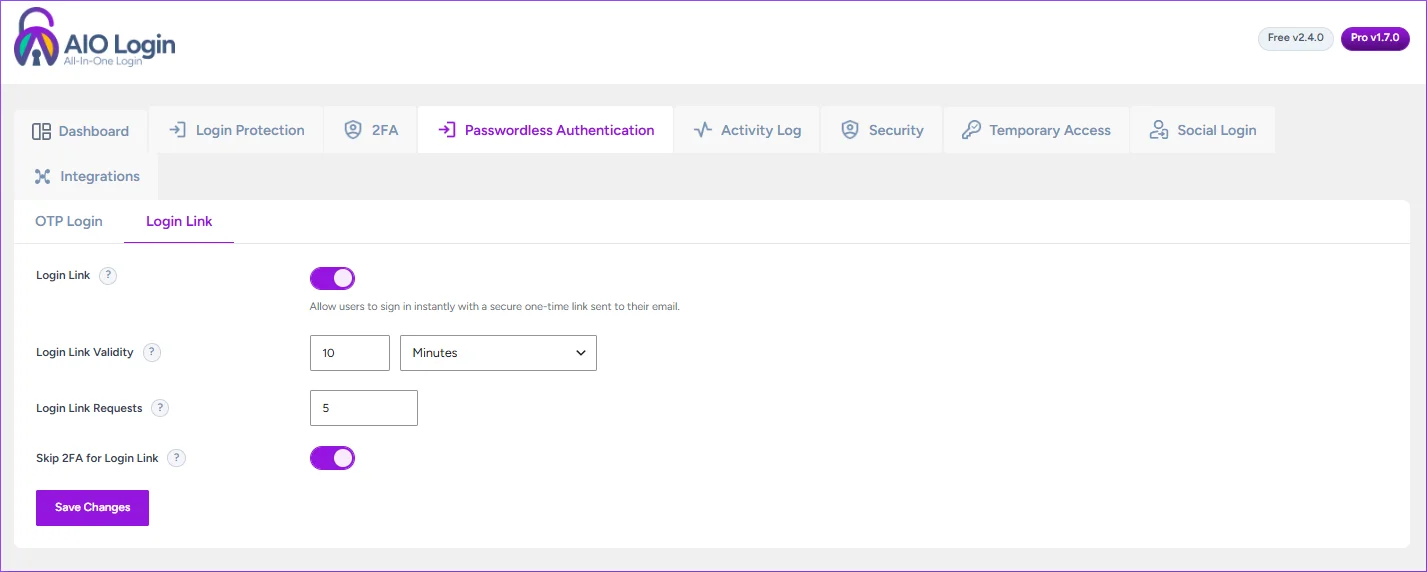Turn off Skip 2FA for Login Link
1427x572 pixels.
332,458
